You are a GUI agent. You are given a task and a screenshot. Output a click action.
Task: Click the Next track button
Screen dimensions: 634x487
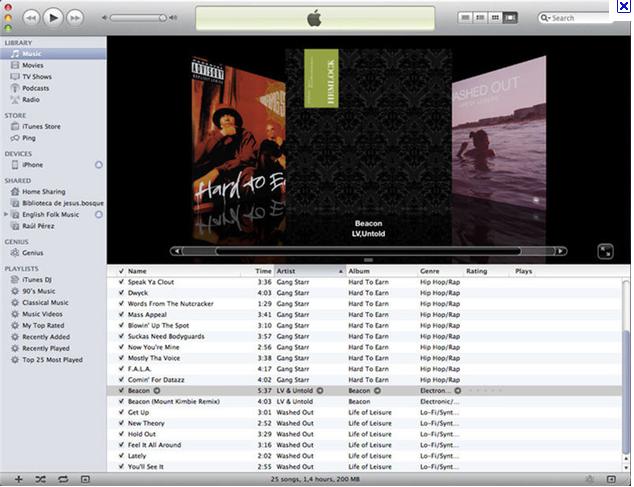coord(75,18)
